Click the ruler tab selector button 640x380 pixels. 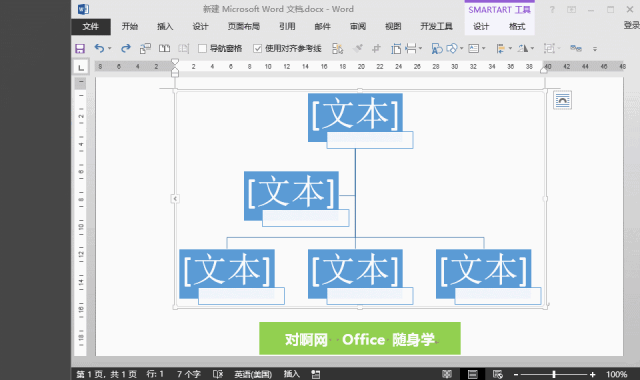pyautogui.click(x=81, y=67)
